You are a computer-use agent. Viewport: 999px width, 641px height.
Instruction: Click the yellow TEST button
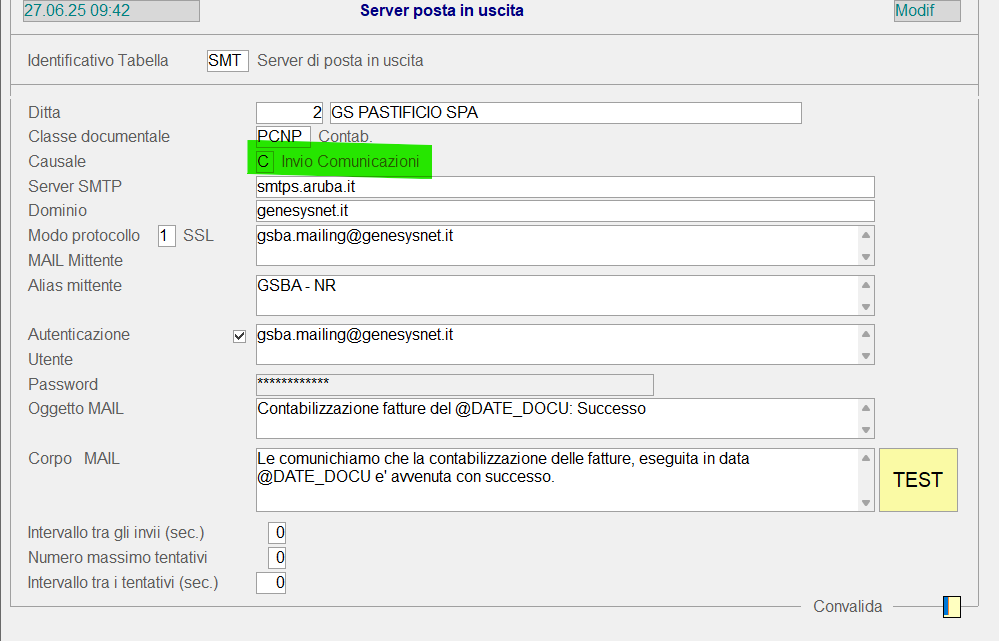pyautogui.click(x=918, y=480)
